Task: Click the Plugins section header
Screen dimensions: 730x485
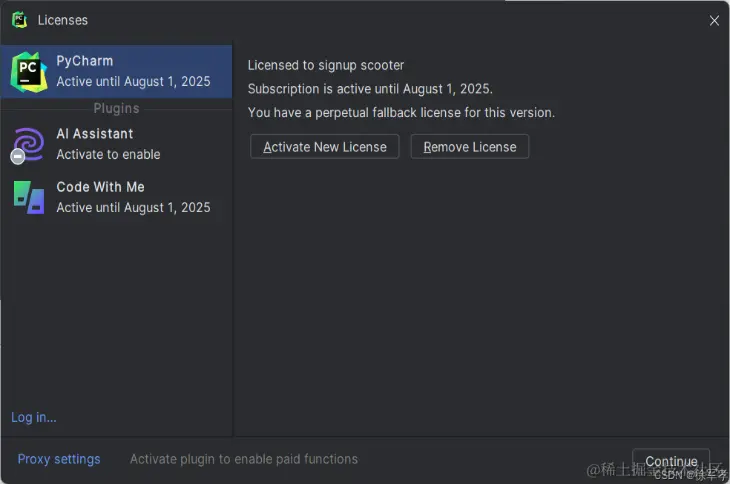Action: (x=116, y=108)
